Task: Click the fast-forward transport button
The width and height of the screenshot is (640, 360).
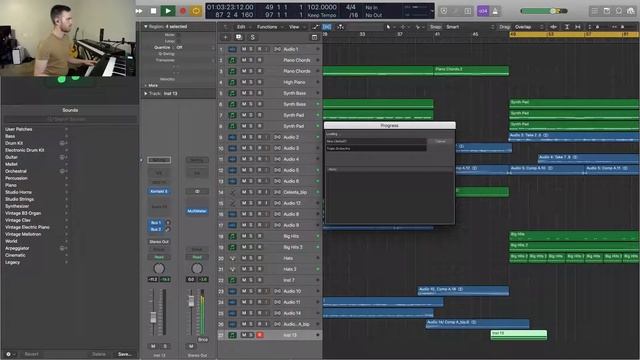Action: coord(139,11)
